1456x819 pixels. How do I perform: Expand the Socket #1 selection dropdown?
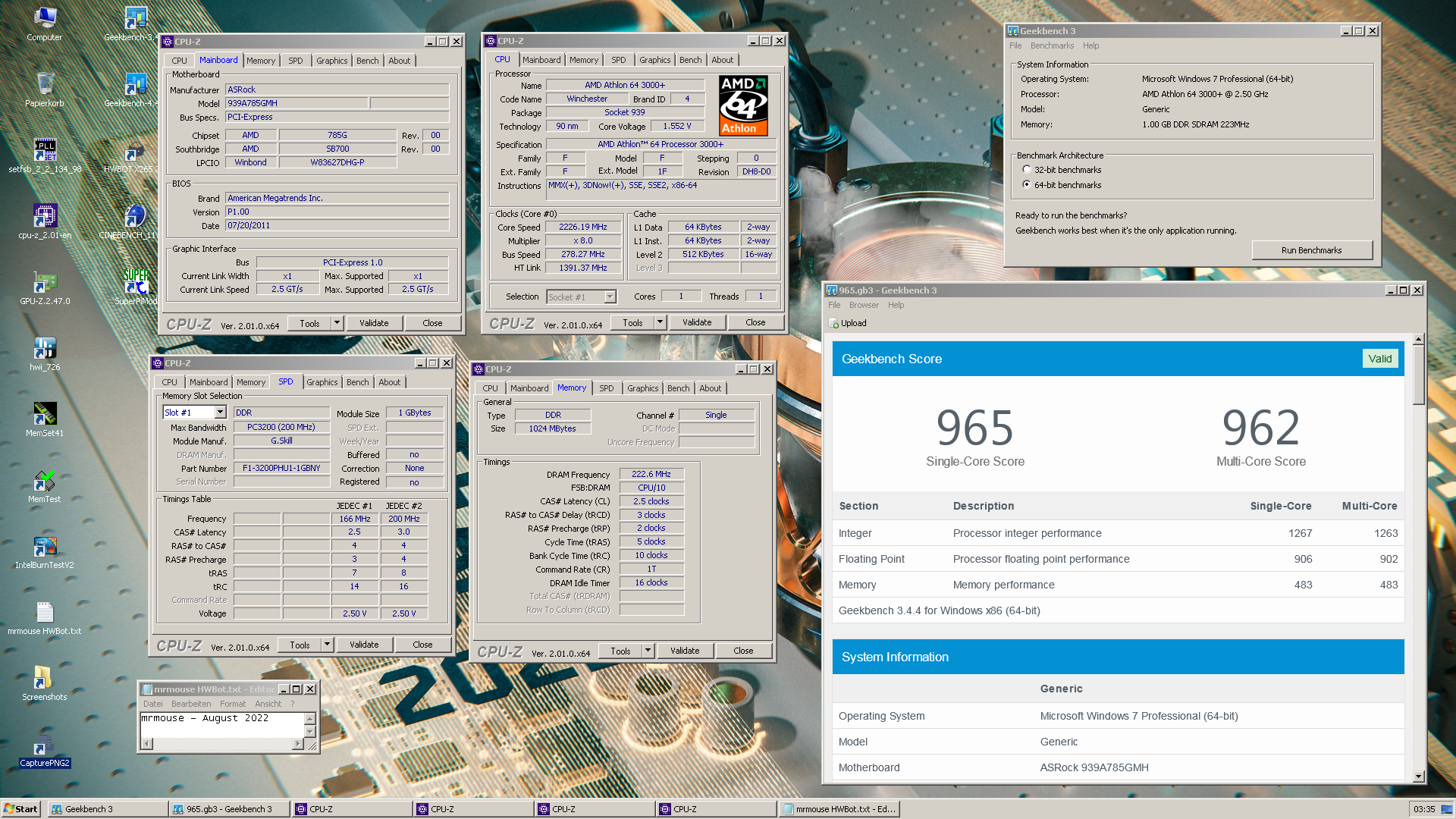tap(610, 297)
